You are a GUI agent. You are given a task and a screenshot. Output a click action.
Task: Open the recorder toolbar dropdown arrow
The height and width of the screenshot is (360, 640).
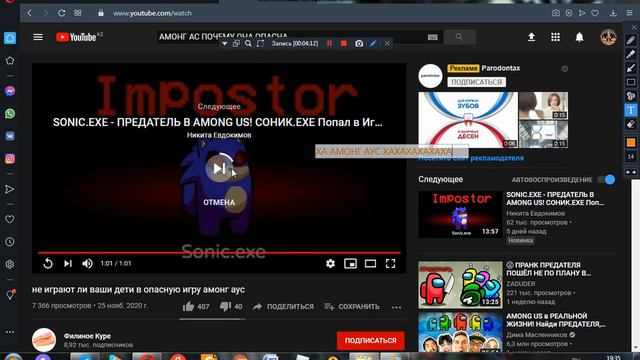[224, 43]
